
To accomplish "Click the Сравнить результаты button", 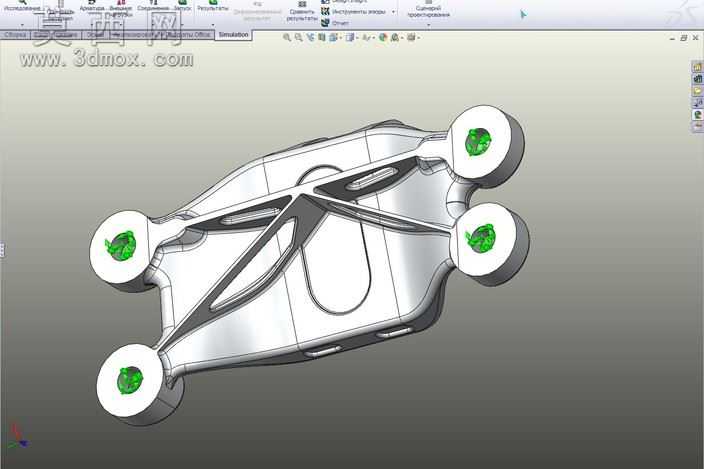I will 302,13.
